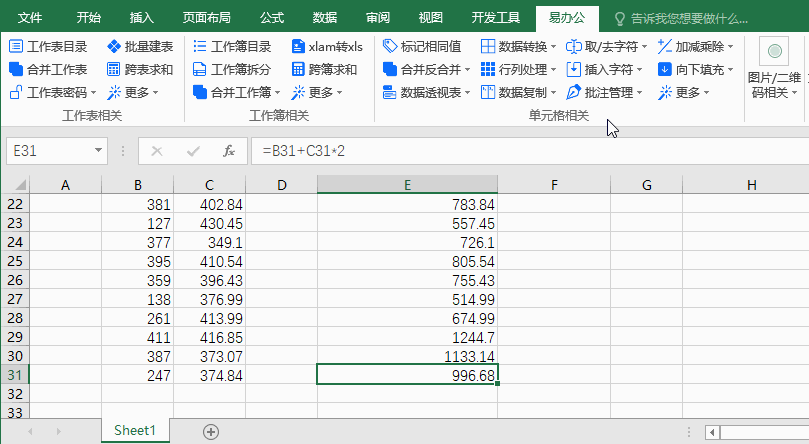The width and height of the screenshot is (809, 444).
Task: Click 告诉我您想要做什么 search box
Action: (x=689, y=19)
